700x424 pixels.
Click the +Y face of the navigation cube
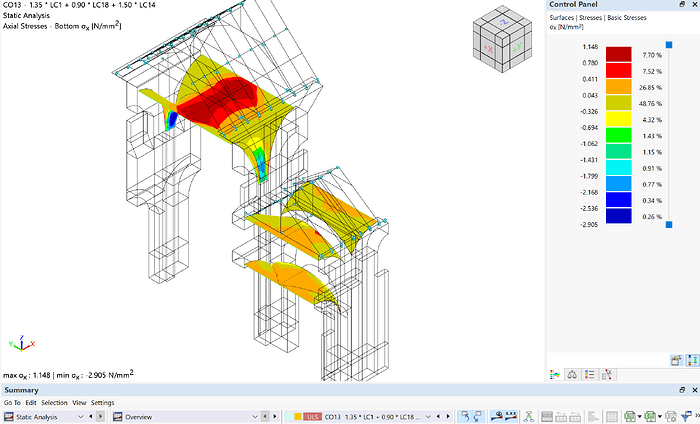[517, 47]
